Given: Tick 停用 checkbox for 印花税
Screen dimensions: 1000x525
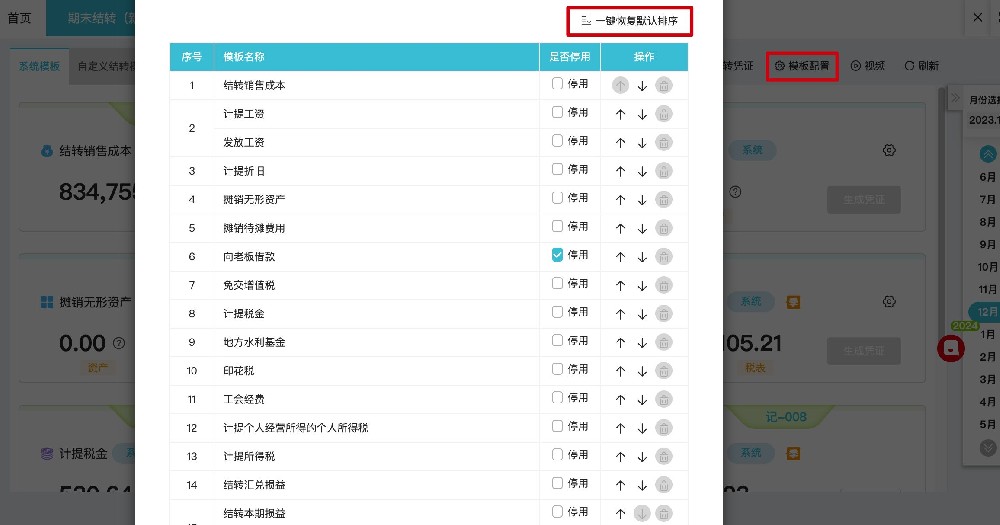Looking at the screenshot, I should coord(557,369).
